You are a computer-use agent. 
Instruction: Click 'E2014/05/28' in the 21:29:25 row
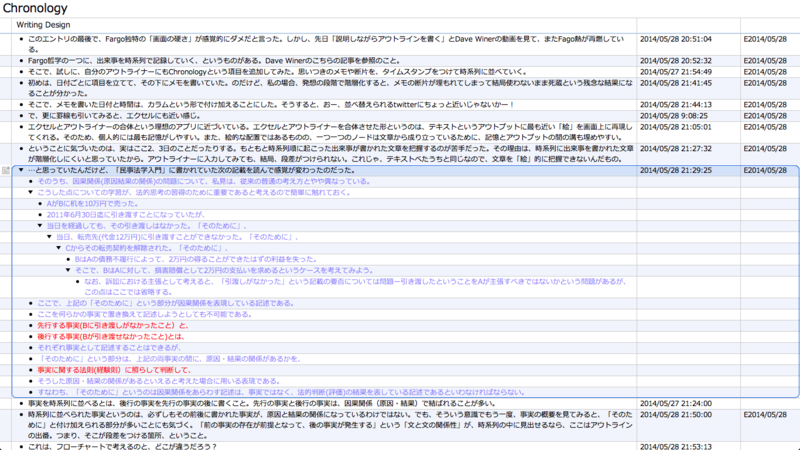coord(765,170)
